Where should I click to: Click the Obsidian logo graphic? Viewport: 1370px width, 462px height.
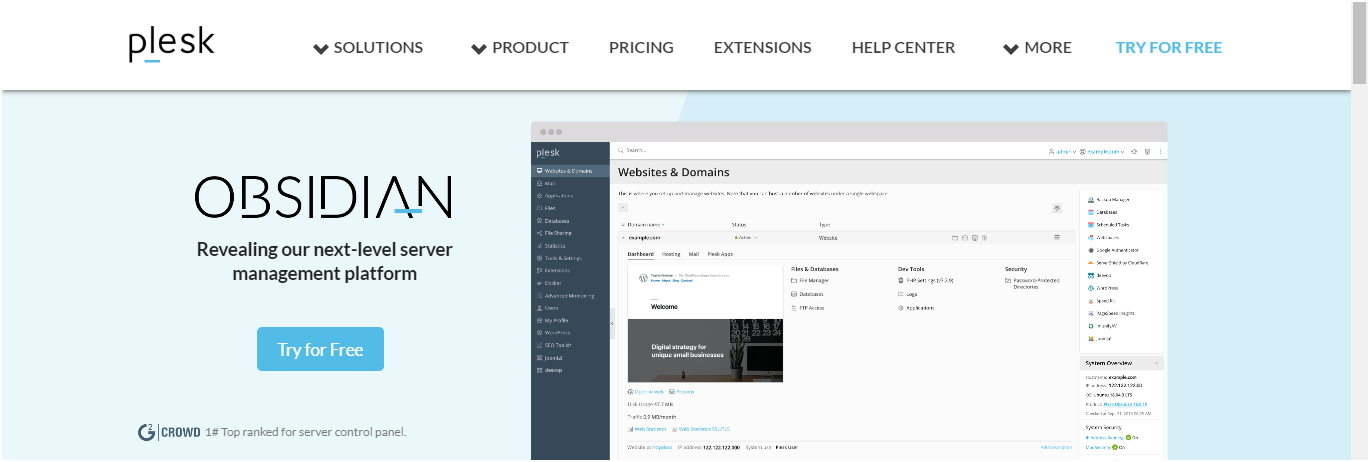coord(323,197)
